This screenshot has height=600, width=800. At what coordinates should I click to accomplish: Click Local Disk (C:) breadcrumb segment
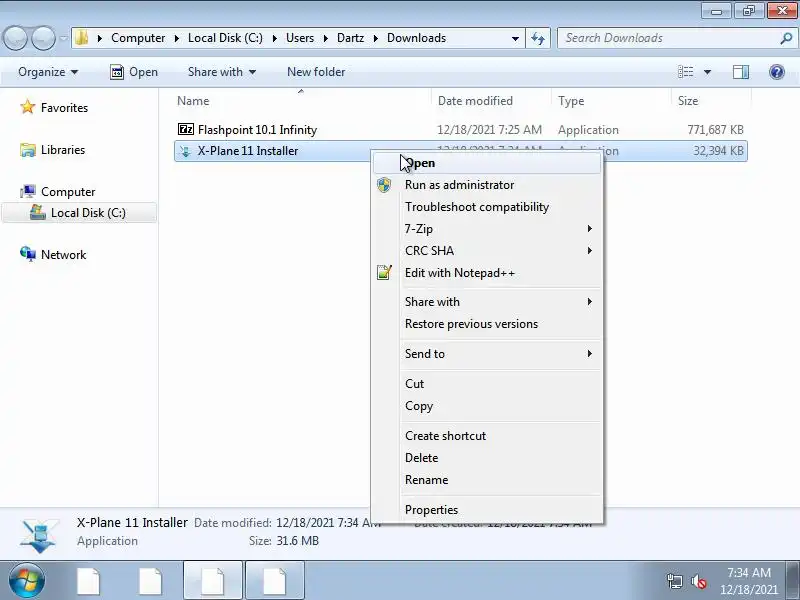tap(225, 38)
